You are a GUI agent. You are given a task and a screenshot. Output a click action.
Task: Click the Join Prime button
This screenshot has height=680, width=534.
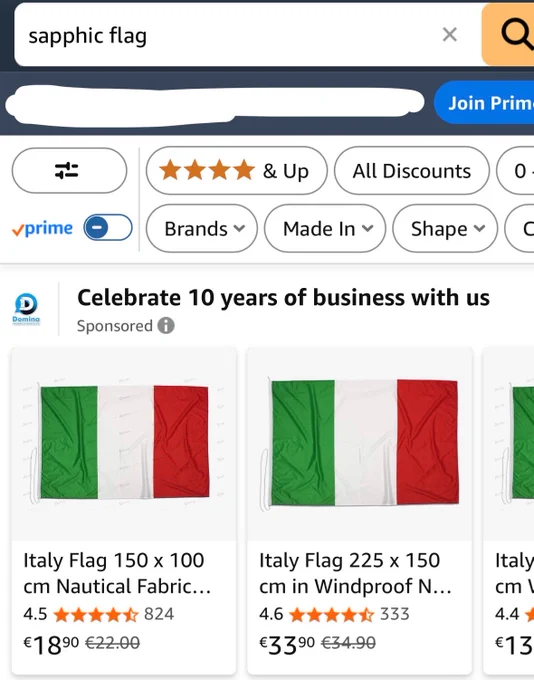484,102
